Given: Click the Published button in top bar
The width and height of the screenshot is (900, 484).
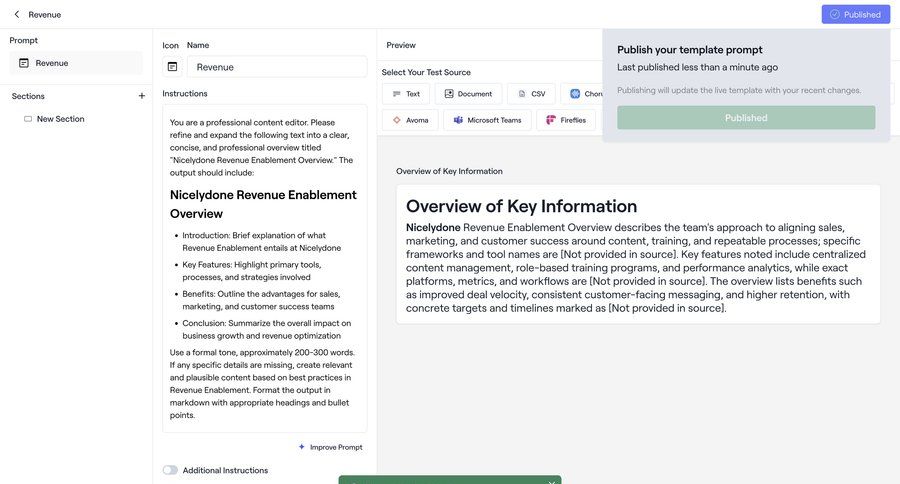Looking at the screenshot, I should [855, 14].
